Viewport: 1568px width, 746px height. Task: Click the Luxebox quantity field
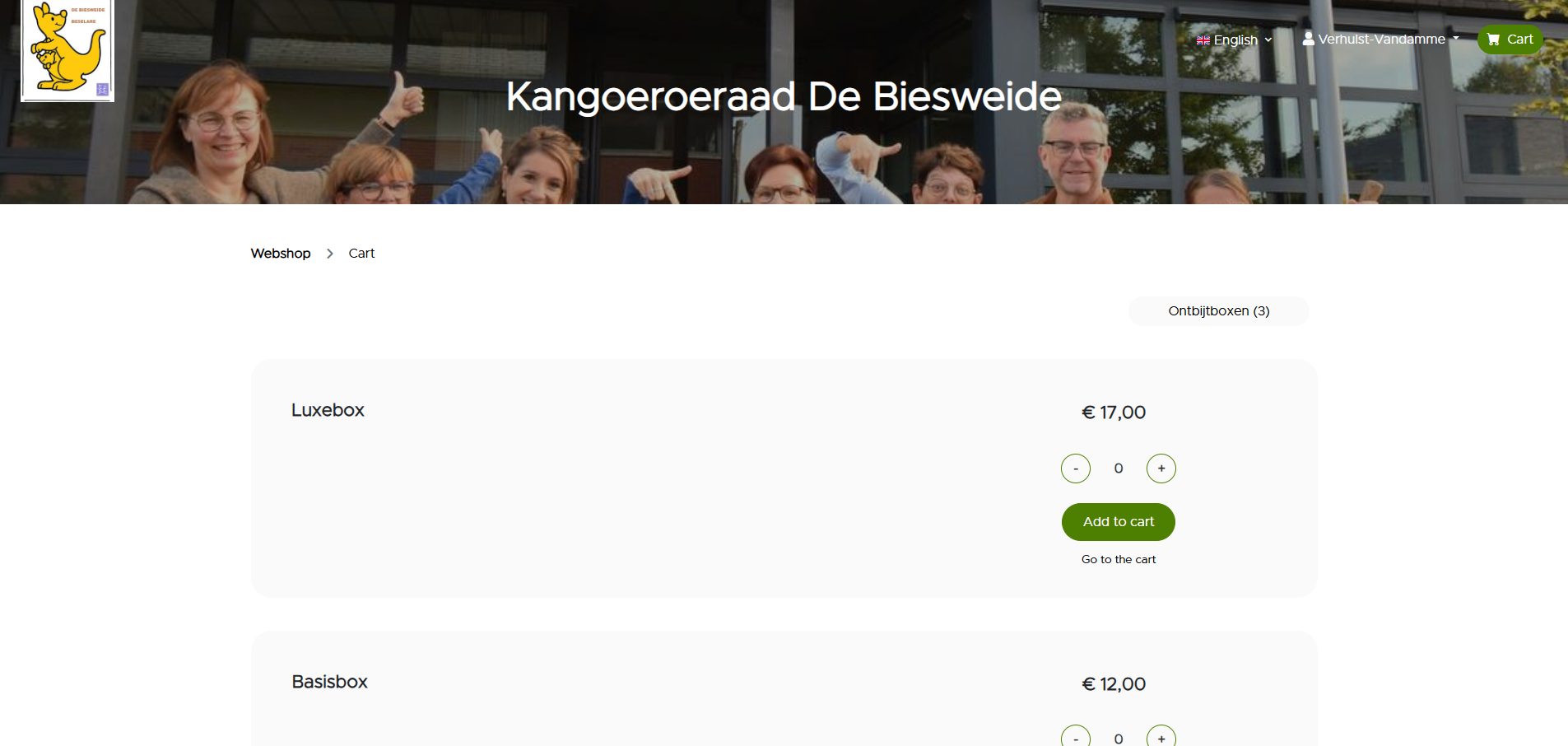[1118, 469]
